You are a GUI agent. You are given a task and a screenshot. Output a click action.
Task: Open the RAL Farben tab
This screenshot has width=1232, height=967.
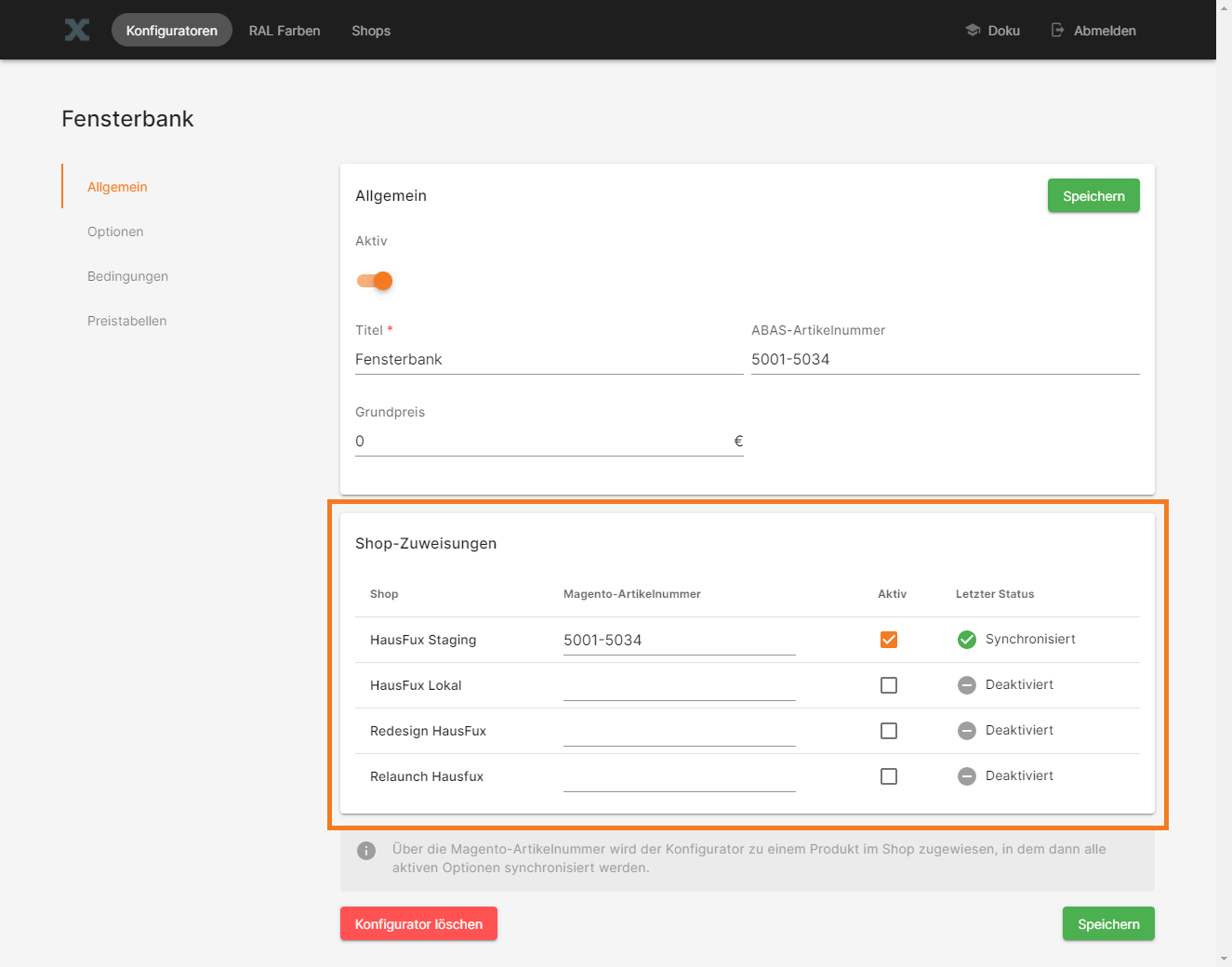click(x=285, y=31)
